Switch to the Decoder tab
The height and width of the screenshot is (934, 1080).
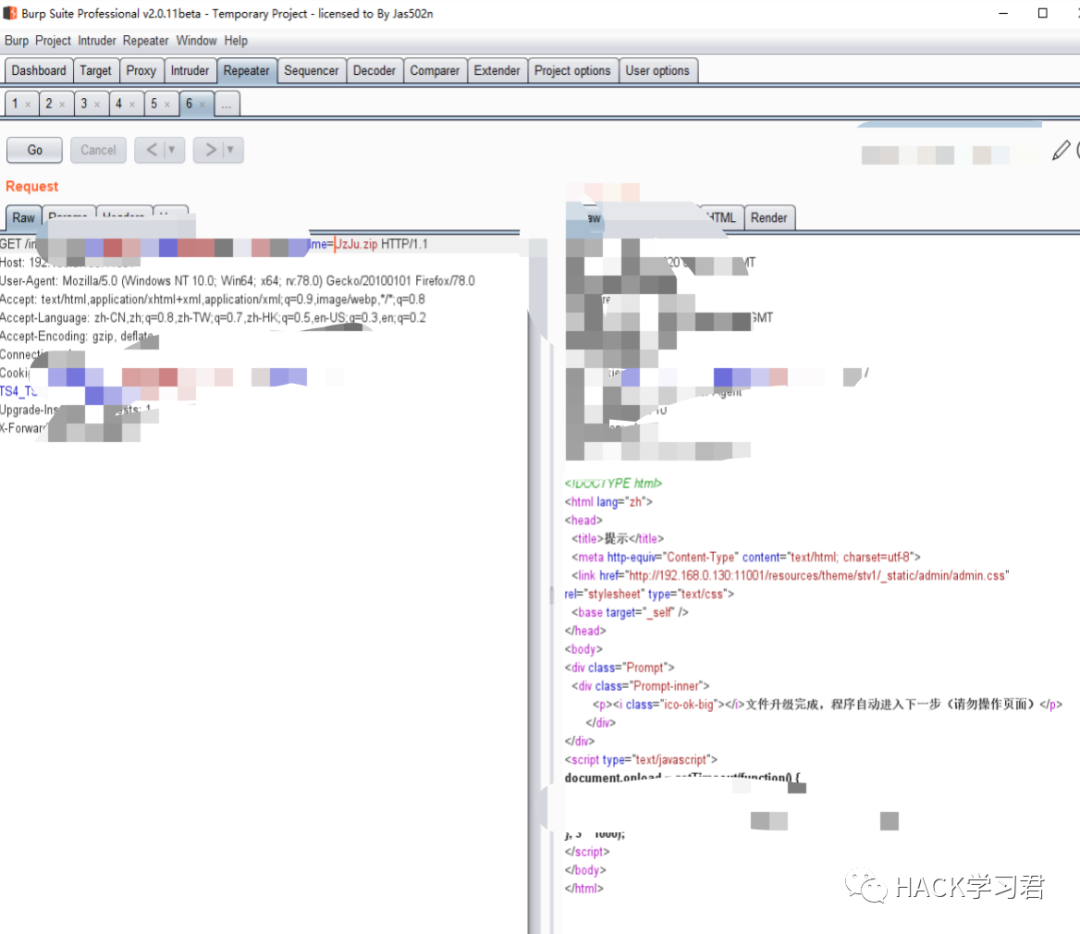tap(374, 70)
